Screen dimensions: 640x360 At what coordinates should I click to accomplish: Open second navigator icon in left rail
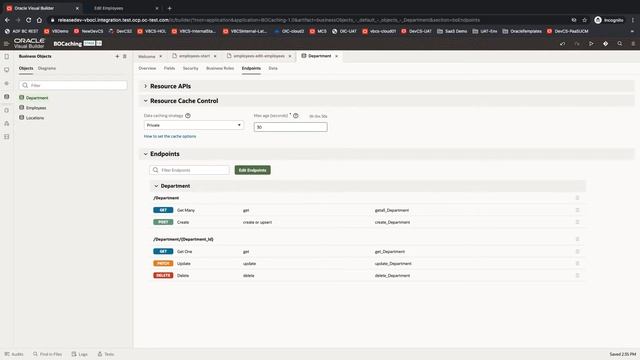(7, 70)
